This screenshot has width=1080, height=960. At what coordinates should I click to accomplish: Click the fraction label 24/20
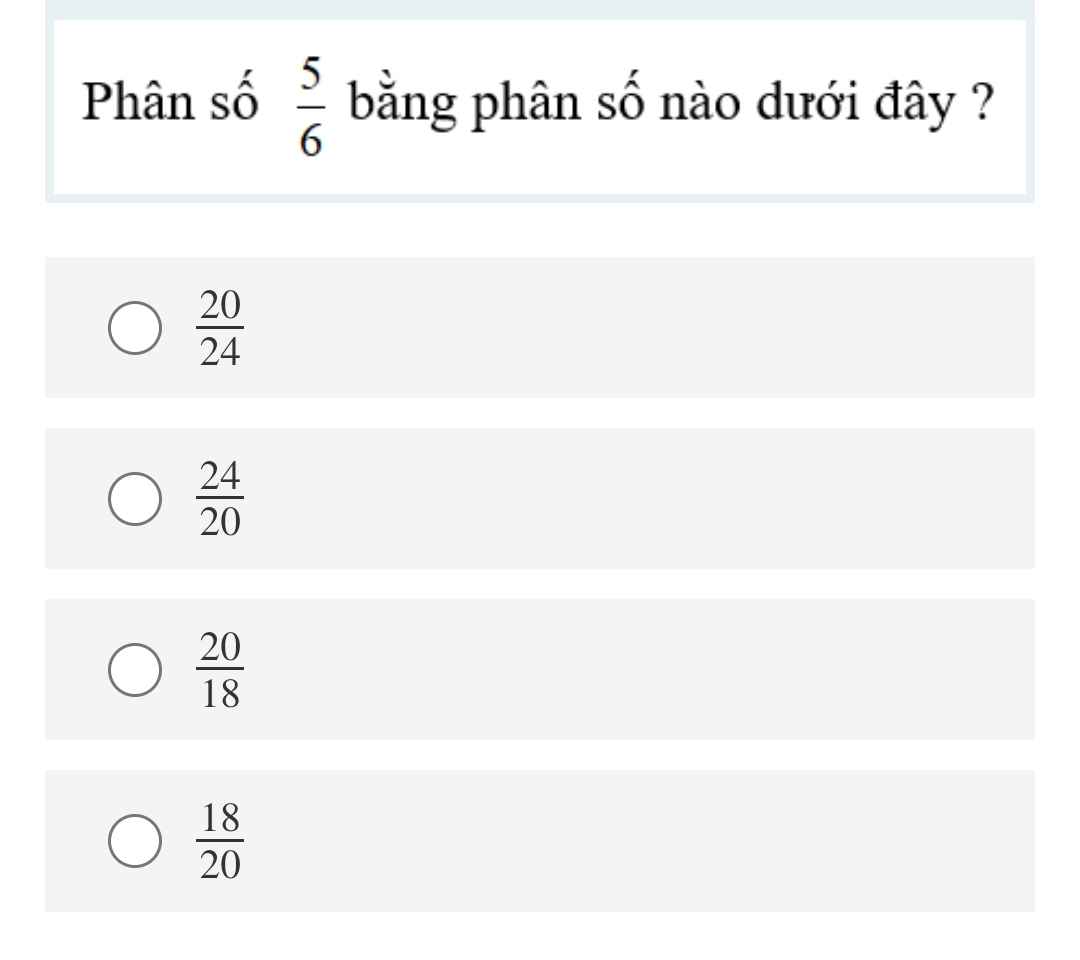coord(220,499)
